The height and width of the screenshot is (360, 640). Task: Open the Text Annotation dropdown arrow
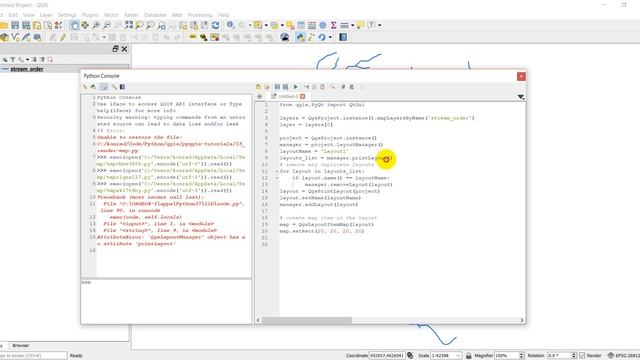[x=380, y=25]
